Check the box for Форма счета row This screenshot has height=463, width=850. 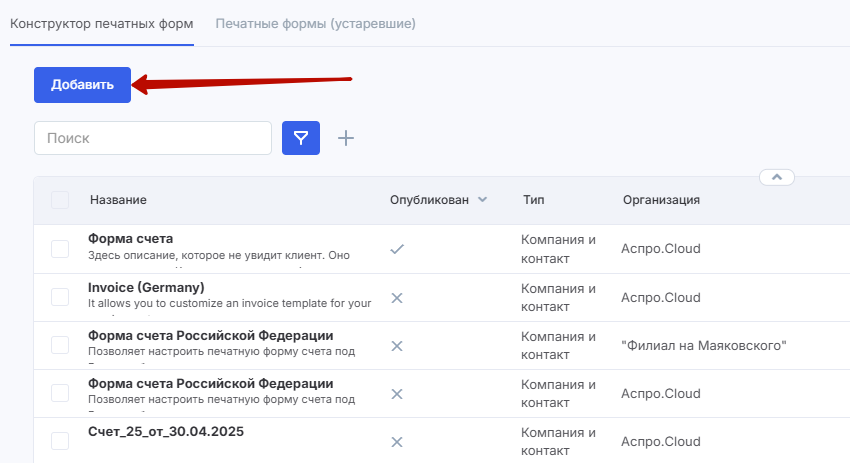(x=60, y=249)
